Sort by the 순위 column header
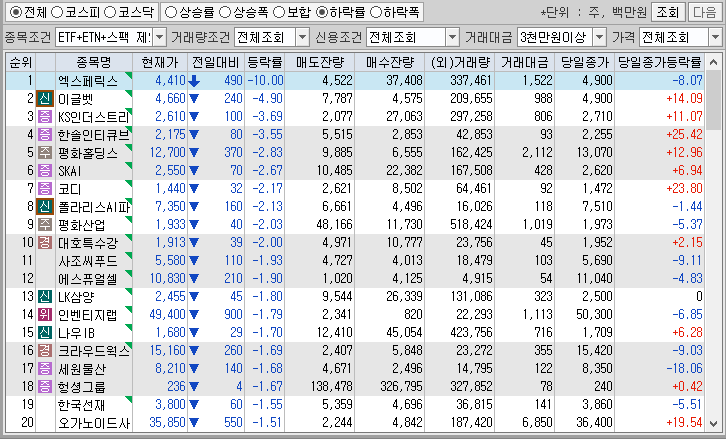This screenshot has width=726, height=439. 21,62
